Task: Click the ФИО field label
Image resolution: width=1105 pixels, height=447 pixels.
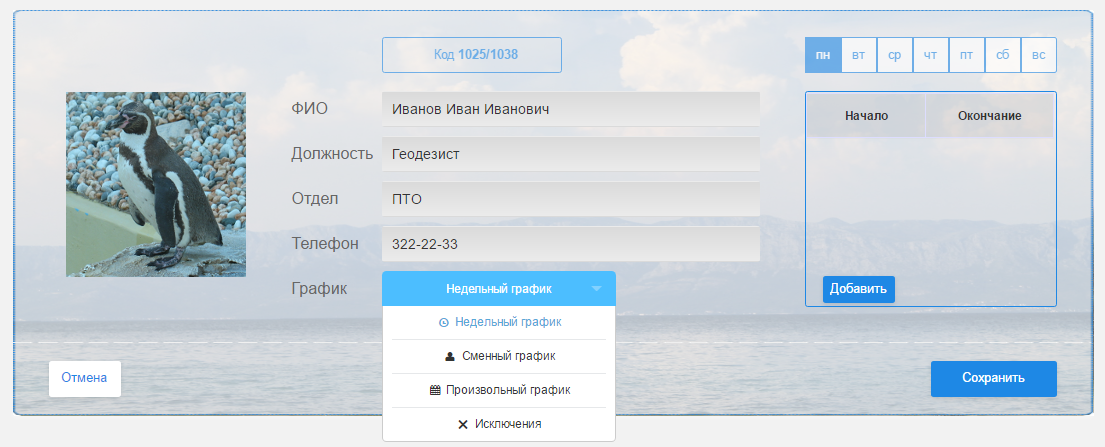Action: [x=309, y=109]
